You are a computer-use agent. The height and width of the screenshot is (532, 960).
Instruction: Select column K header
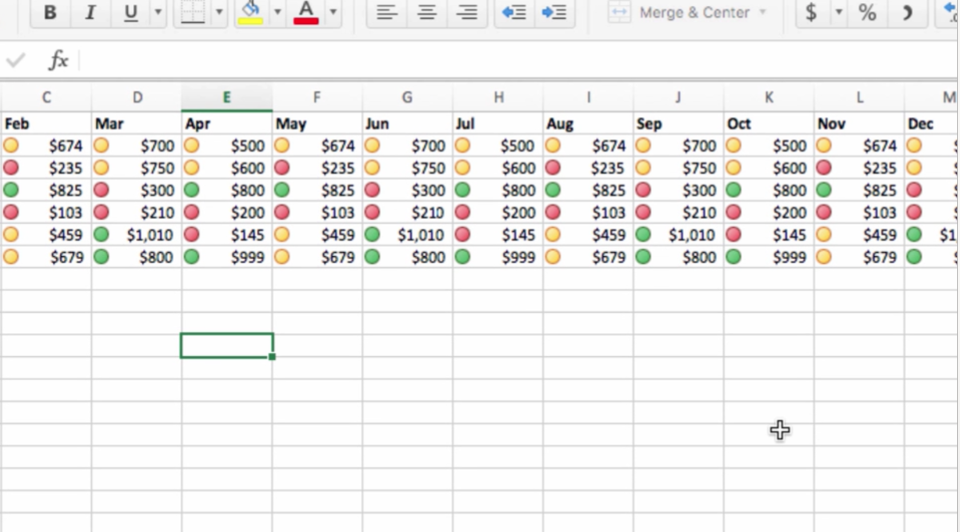click(x=768, y=97)
